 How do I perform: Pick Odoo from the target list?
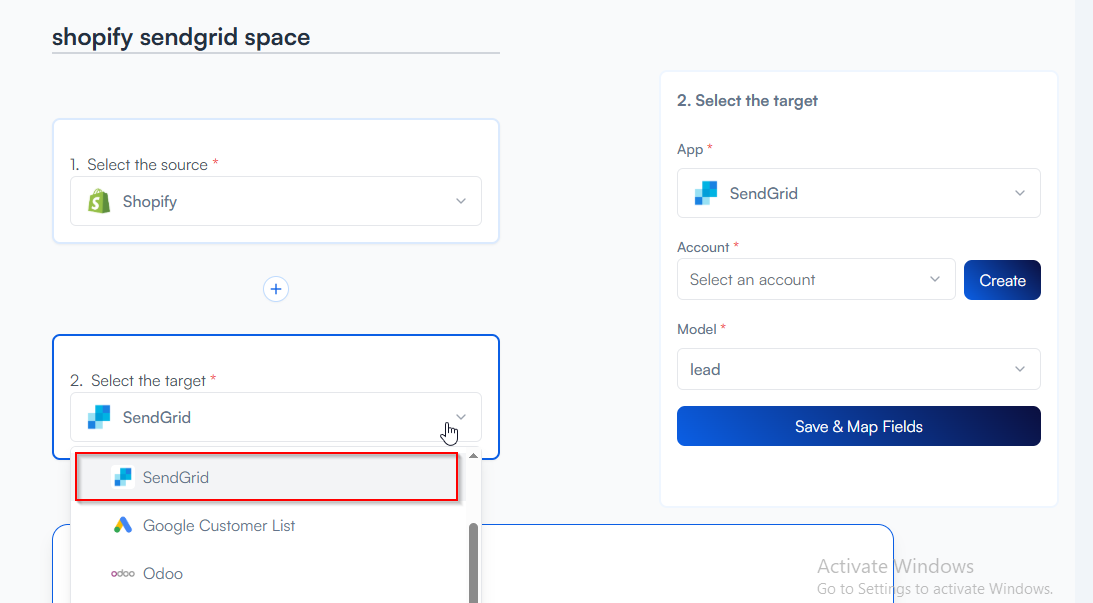click(x=163, y=573)
